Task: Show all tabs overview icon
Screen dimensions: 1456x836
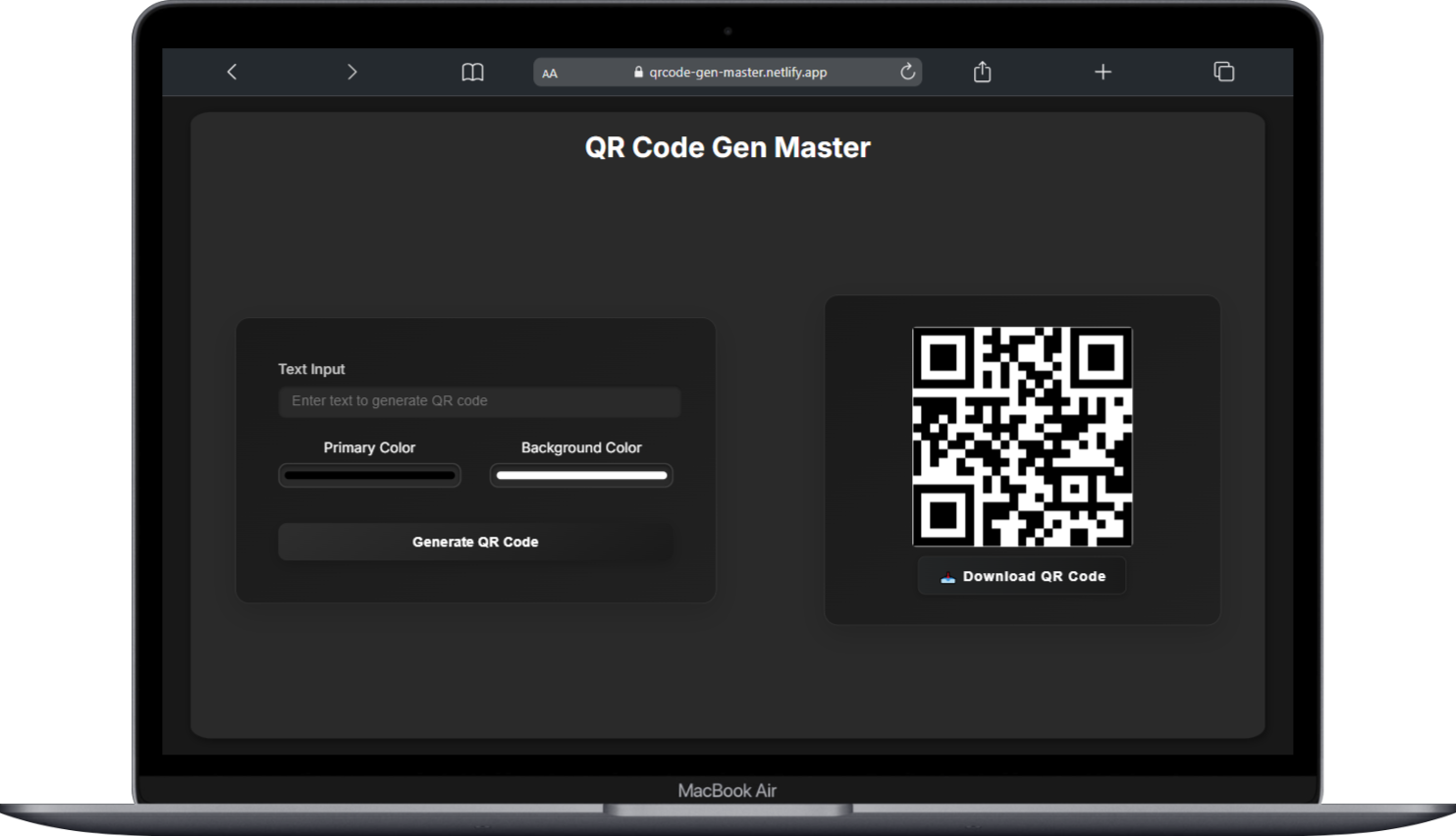Action: [x=1223, y=72]
